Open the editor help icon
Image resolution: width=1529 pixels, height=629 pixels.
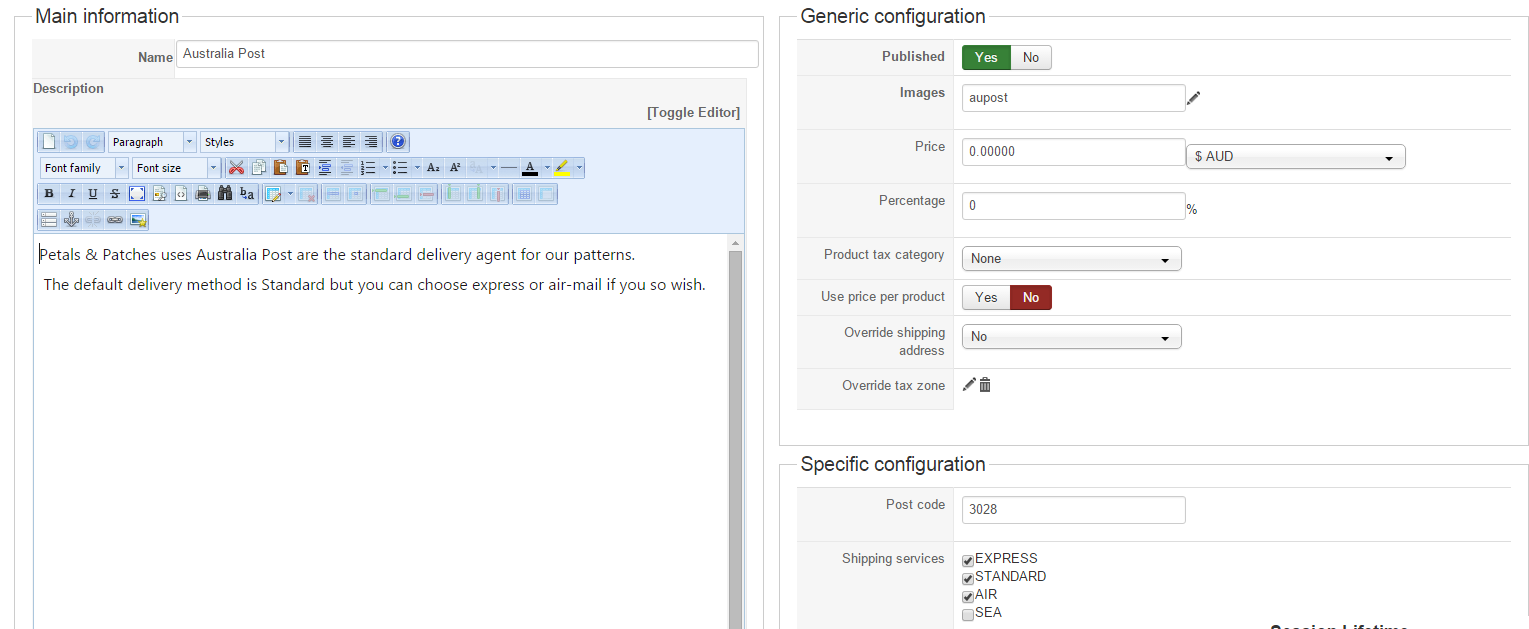coord(398,142)
